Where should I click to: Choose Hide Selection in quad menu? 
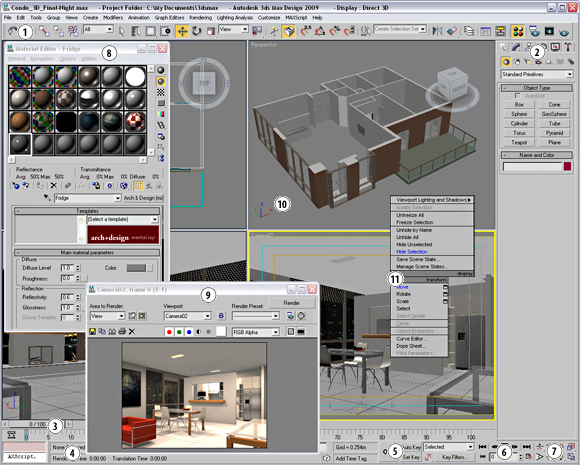coord(412,252)
